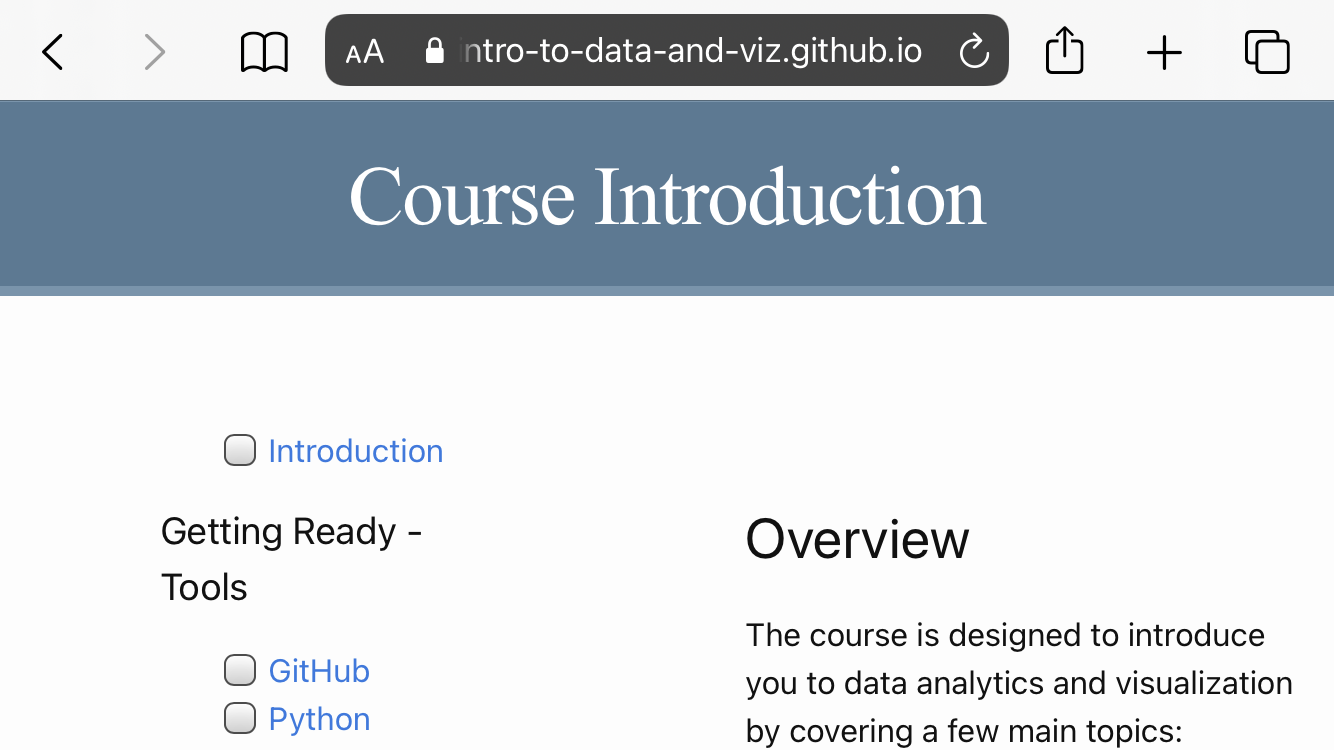Open the Share sheet icon
Viewport: 1334px width, 750px height.
click(1065, 50)
